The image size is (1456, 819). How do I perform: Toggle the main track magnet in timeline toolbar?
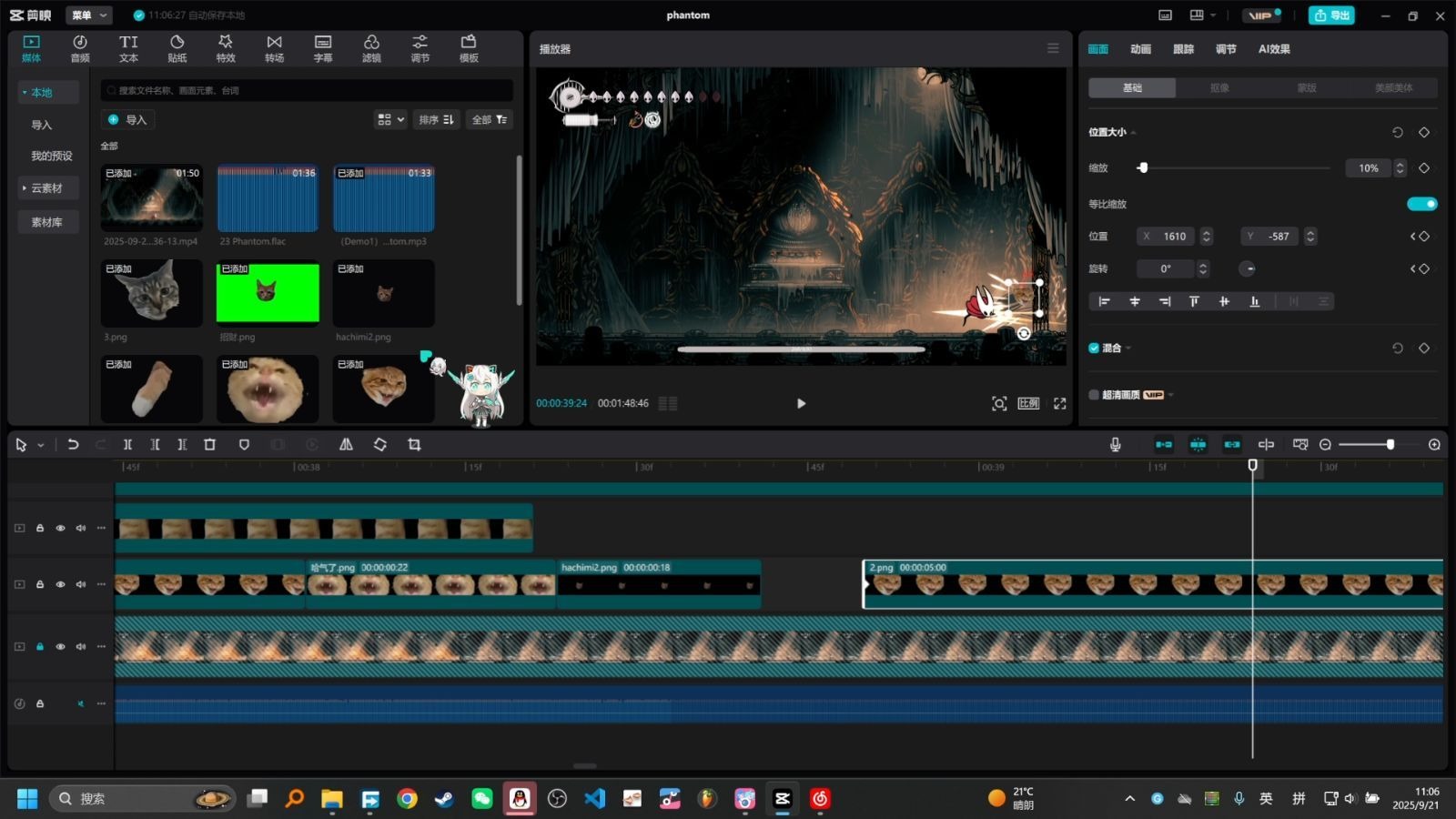(x=1164, y=444)
